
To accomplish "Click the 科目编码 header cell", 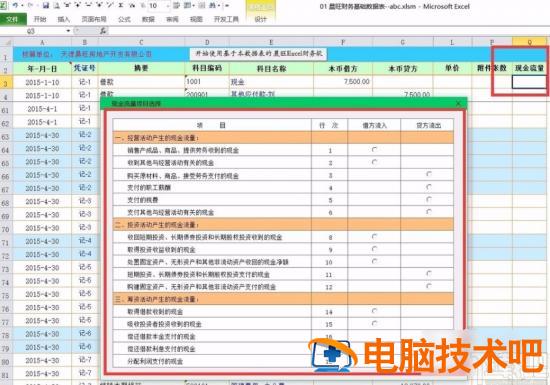I will 207,68.
